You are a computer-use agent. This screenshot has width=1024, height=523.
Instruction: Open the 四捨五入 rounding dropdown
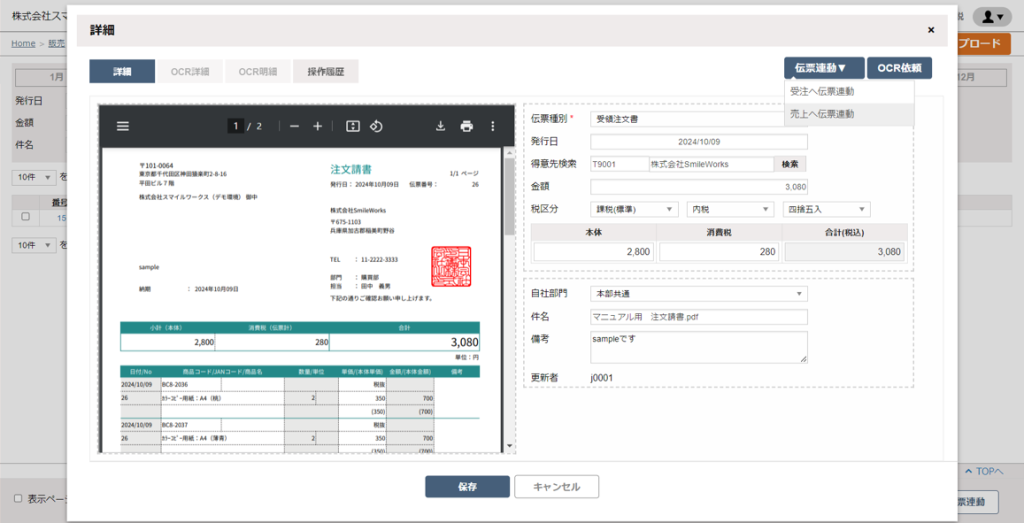click(x=827, y=210)
